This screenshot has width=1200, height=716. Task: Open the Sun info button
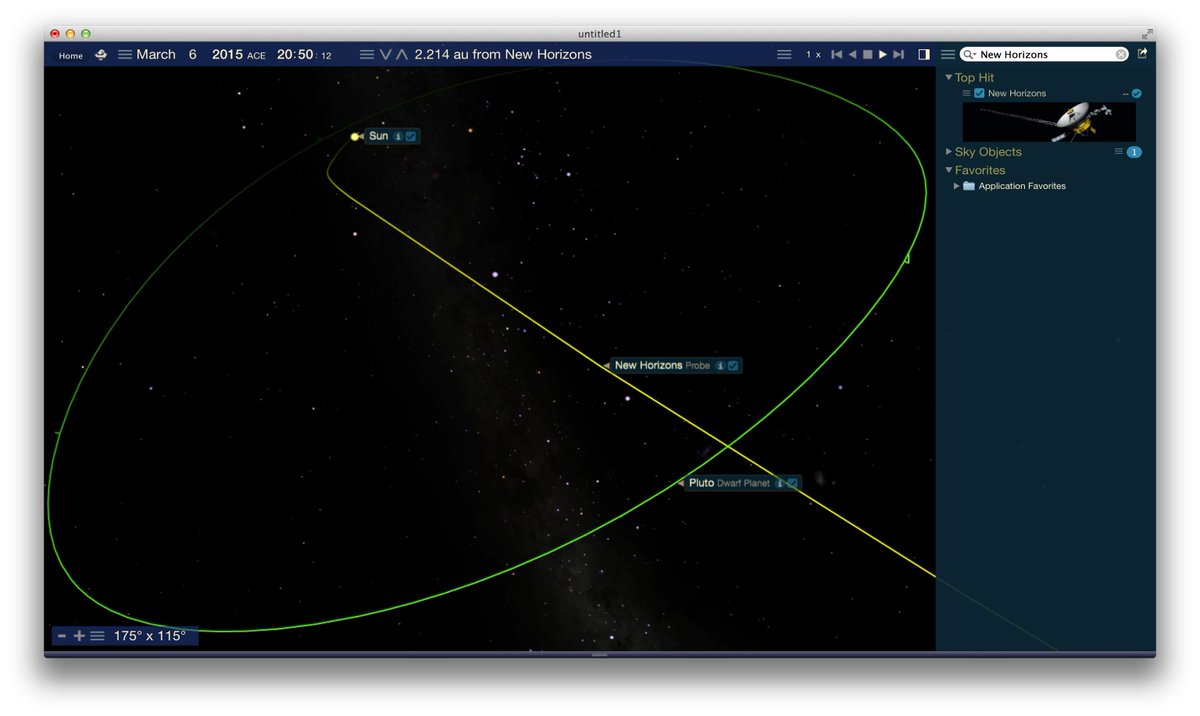point(398,136)
